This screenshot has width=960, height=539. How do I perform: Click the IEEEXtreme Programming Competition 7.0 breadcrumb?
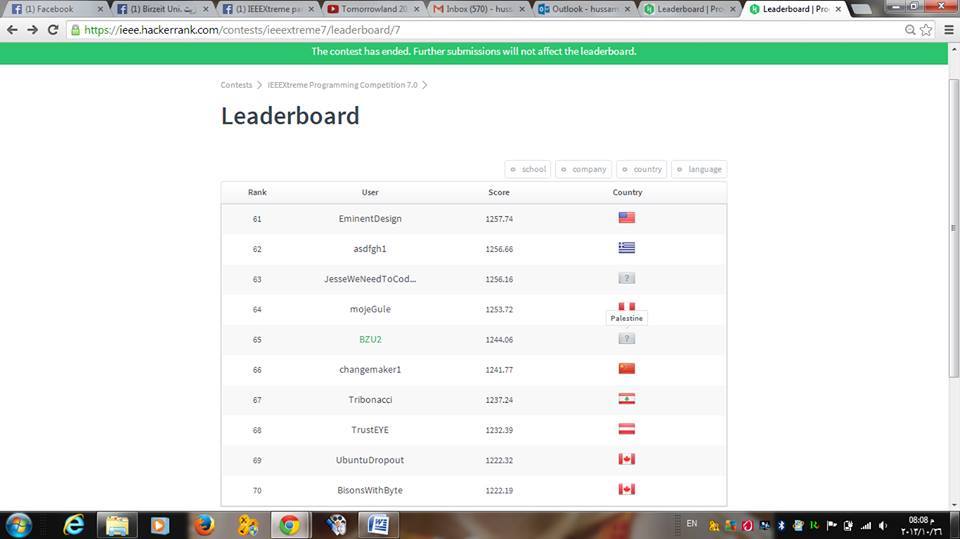(342, 85)
